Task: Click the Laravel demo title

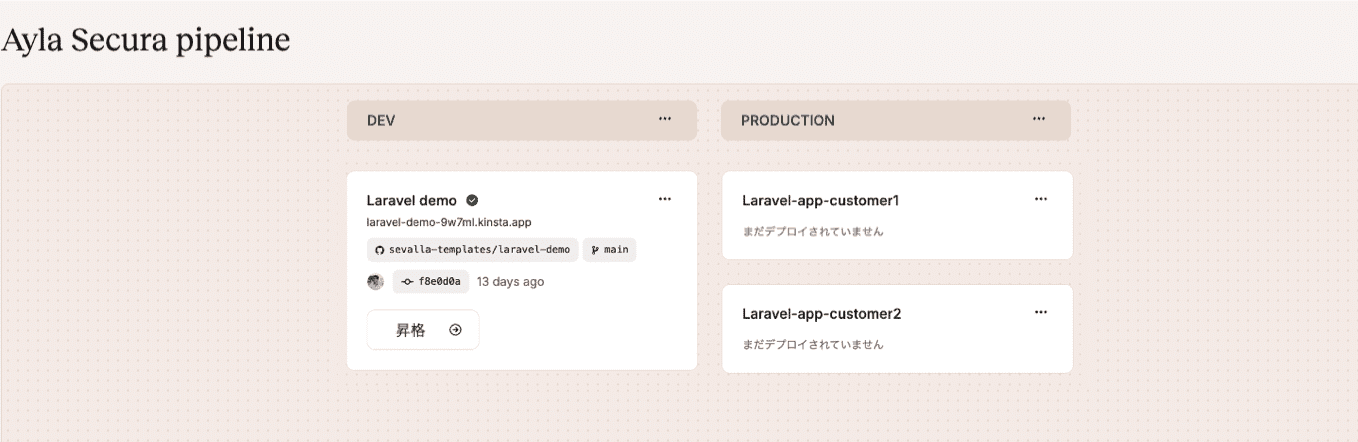Action: click(x=412, y=200)
